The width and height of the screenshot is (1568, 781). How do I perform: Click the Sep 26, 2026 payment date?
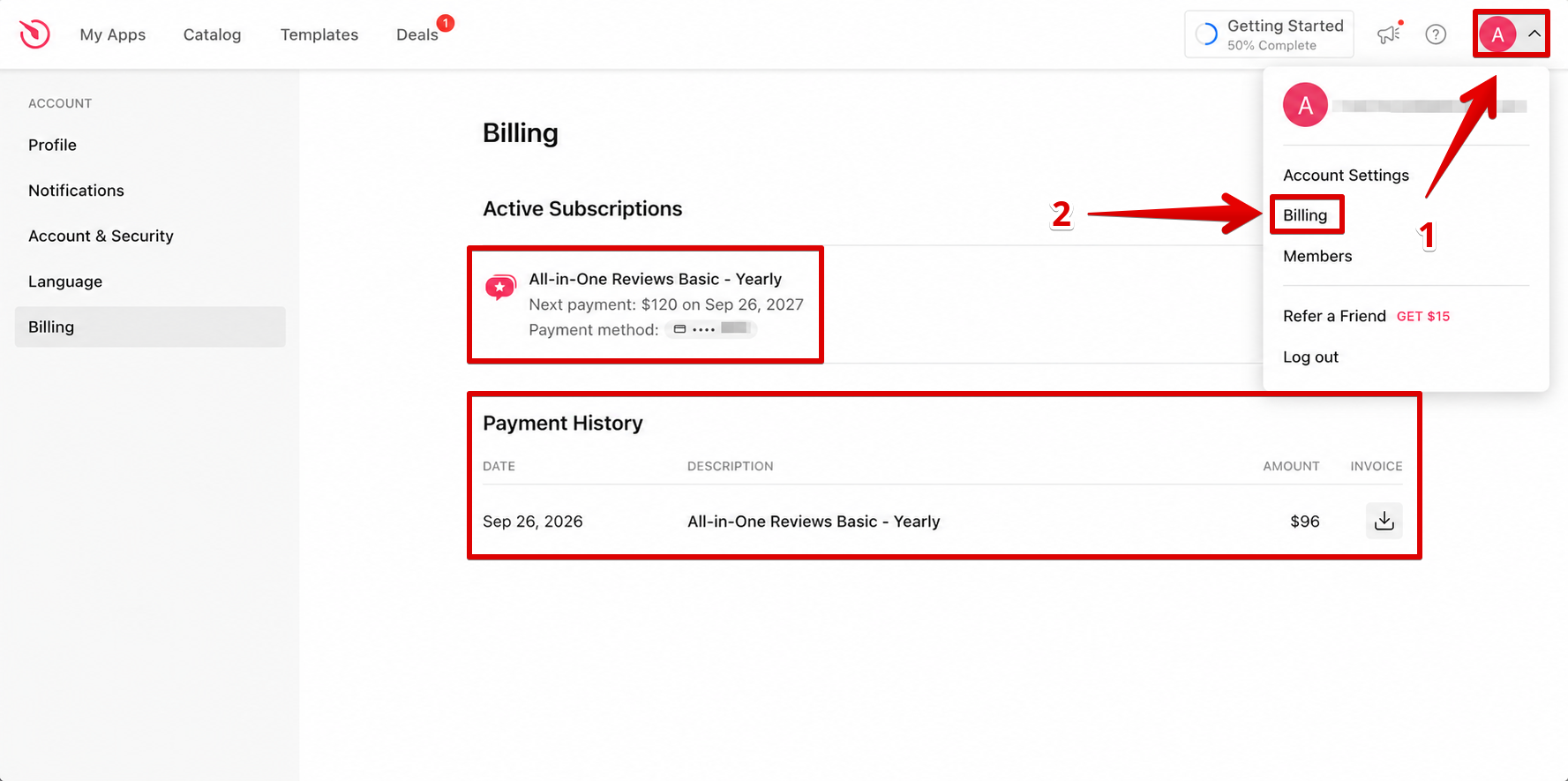[533, 522]
